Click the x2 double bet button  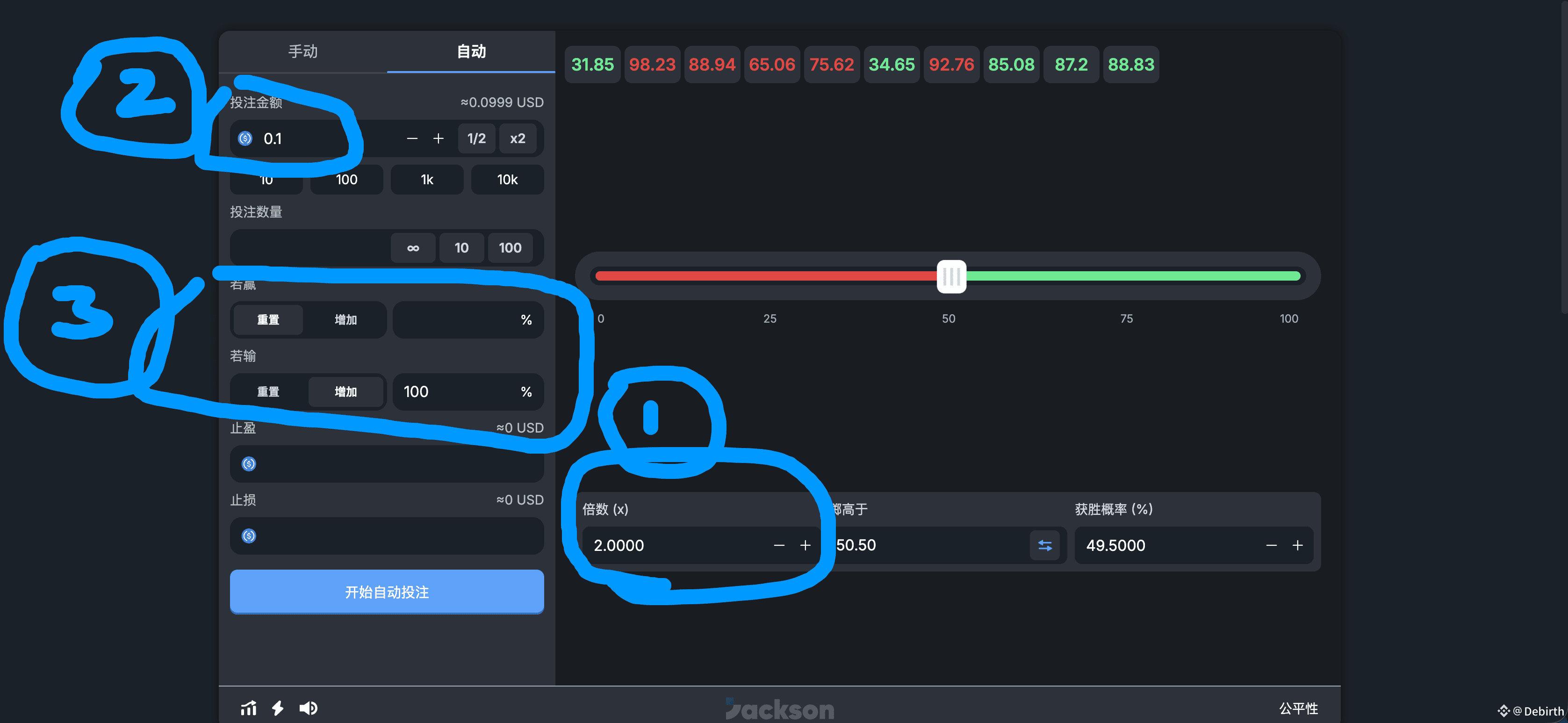(x=518, y=138)
